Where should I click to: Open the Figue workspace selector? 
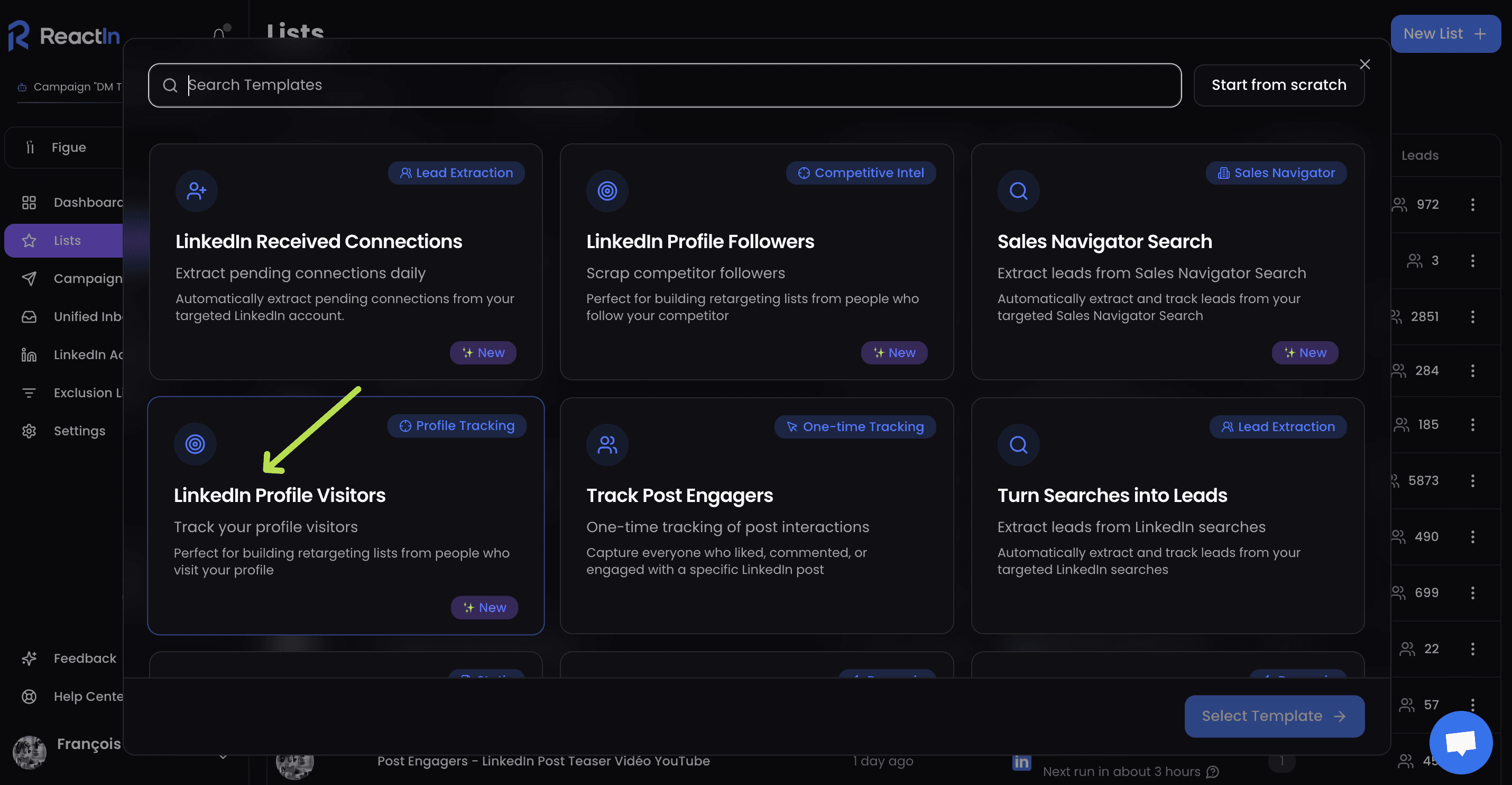point(63,148)
